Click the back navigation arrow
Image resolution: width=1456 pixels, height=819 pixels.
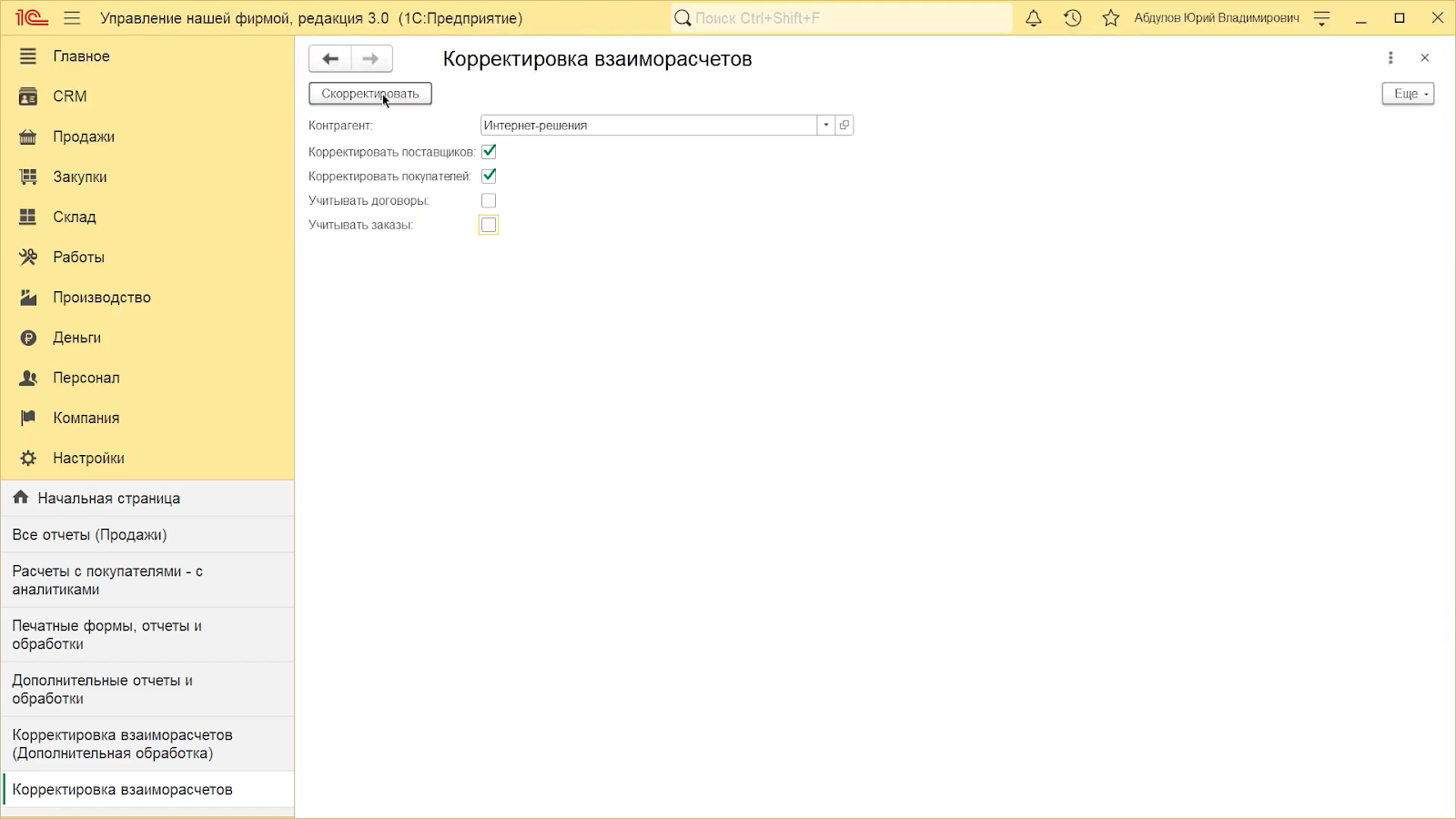[x=330, y=59]
